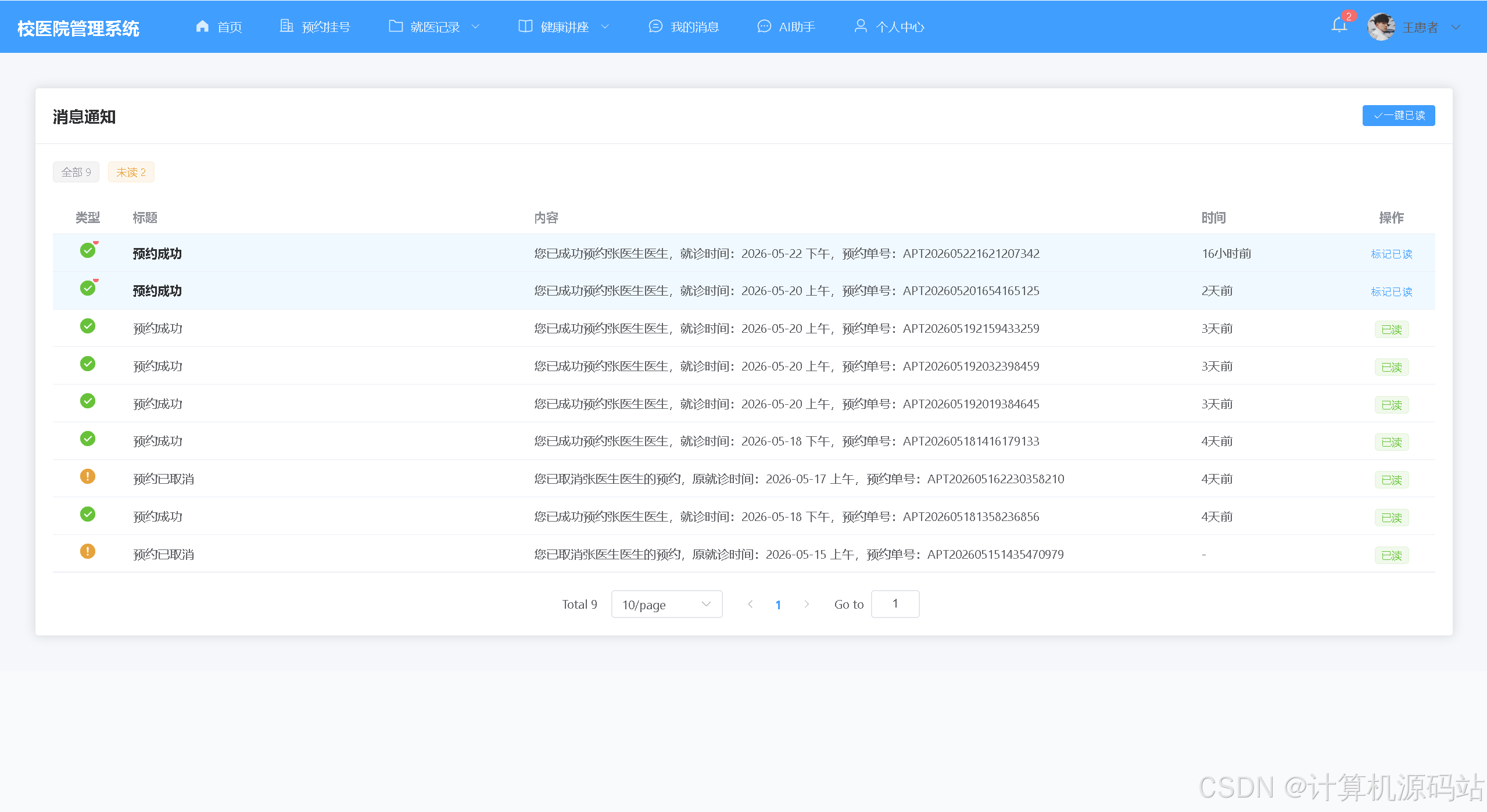
Task: Mark the 2天前 message as read
Action: coord(1391,292)
